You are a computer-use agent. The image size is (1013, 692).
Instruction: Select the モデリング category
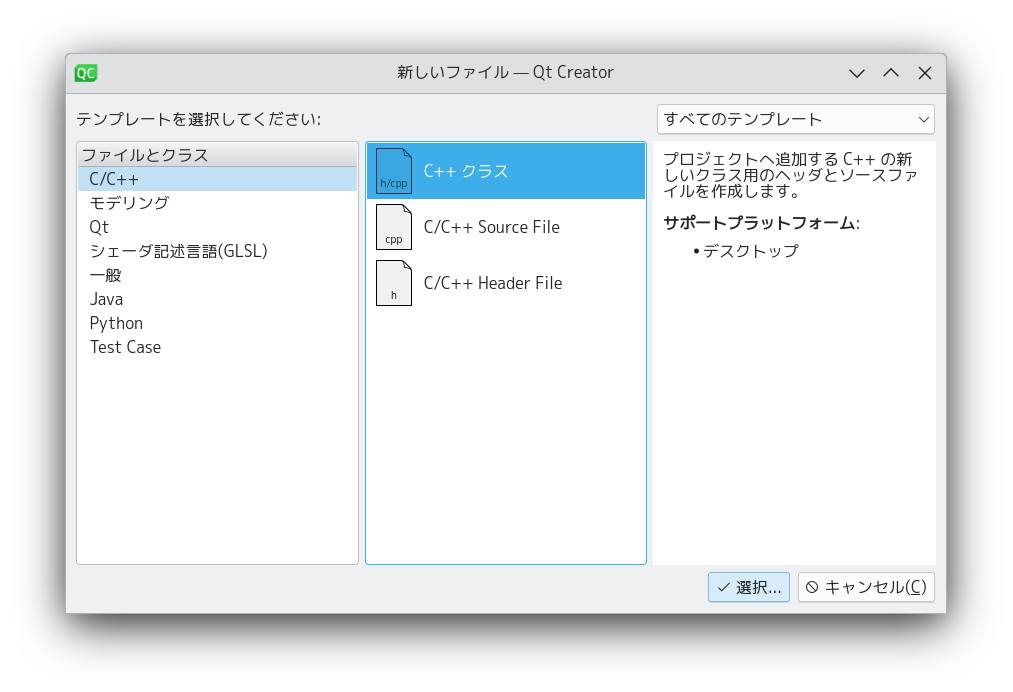[x=217, y=203]
